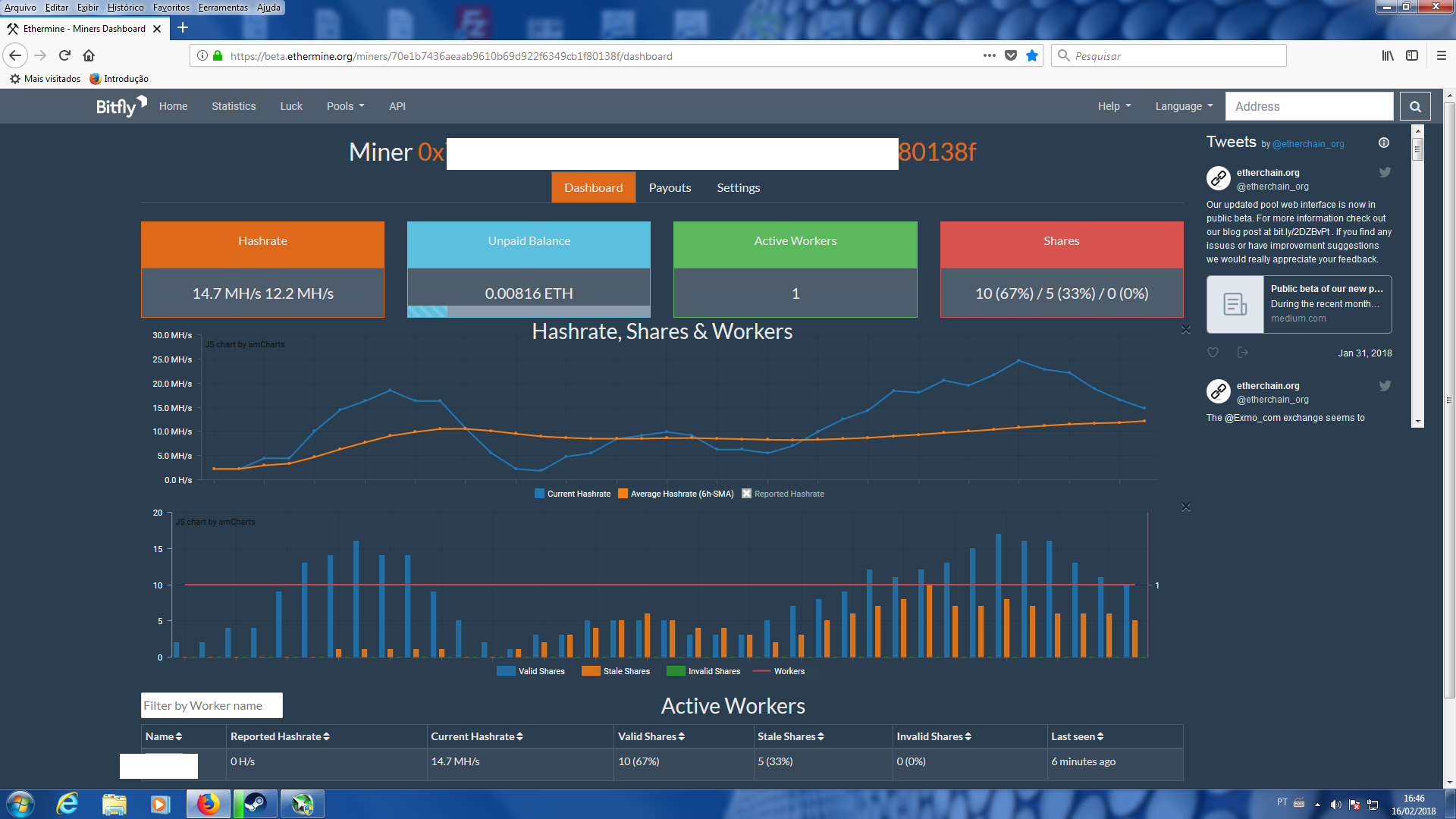Image resolution: width=1456 pixels, height=819 pixels.
Task: Open the Firefox library icon
Action: tap(1387, 55)
